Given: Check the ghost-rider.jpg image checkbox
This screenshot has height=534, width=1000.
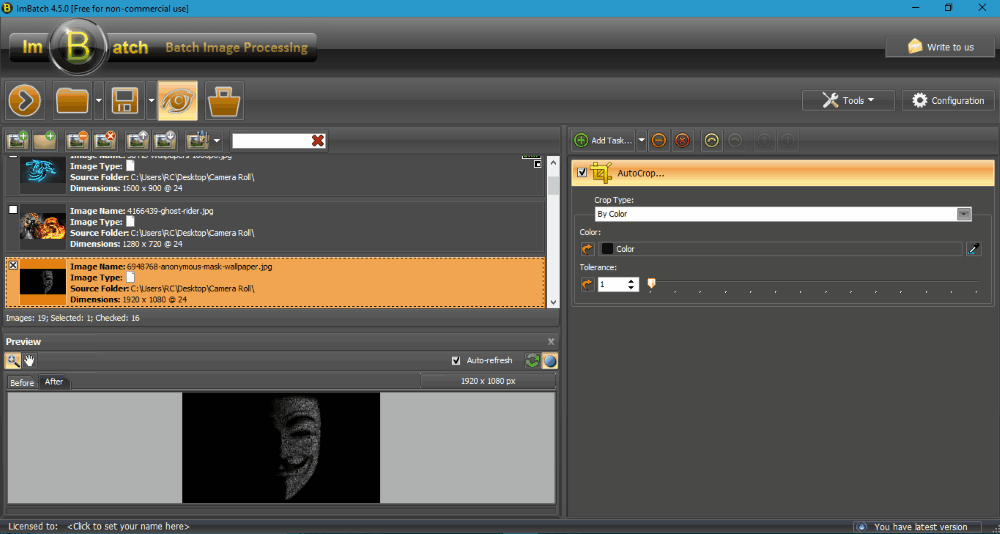Looking at the screenshot, I should point(13,209).
